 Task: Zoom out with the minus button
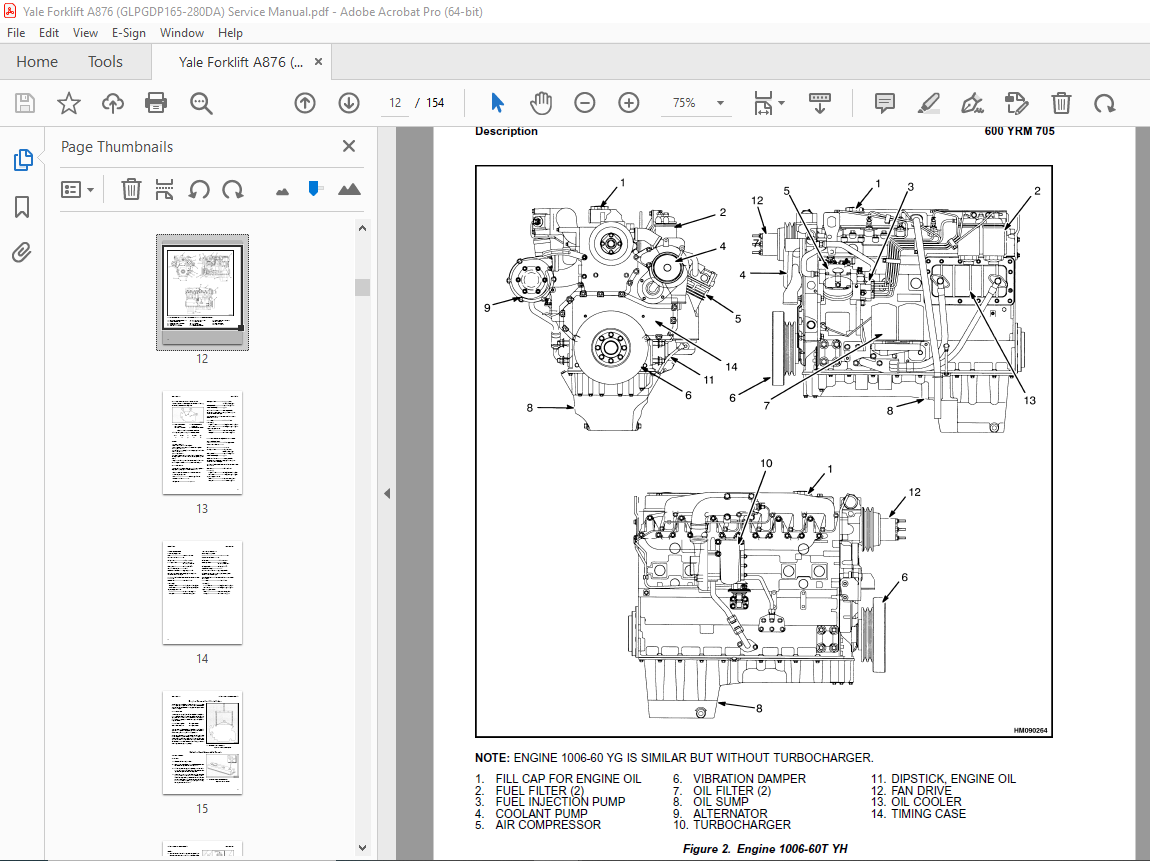point(585,103)
